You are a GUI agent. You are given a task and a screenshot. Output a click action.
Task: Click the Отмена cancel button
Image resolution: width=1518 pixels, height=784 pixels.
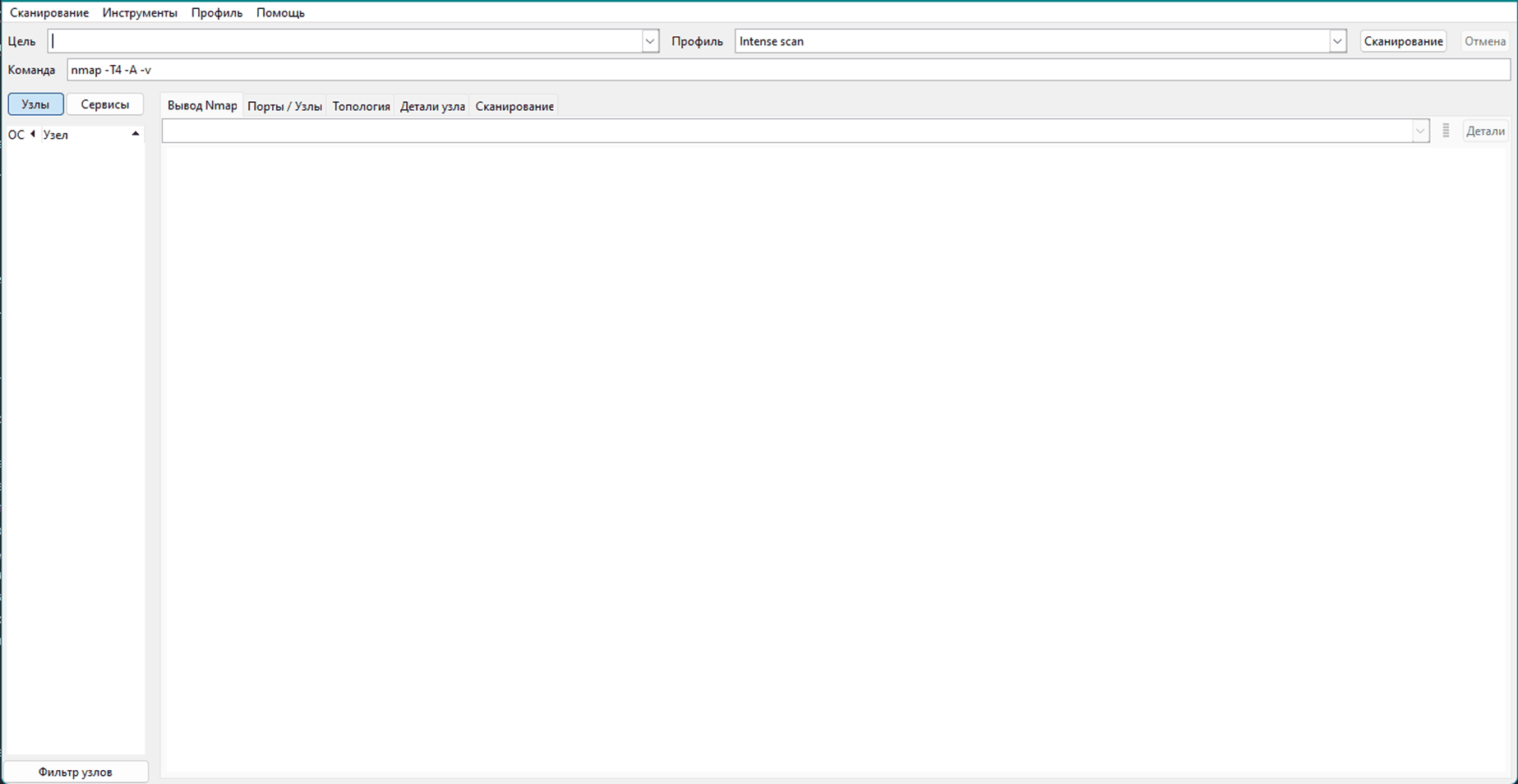click(1485, 41)
